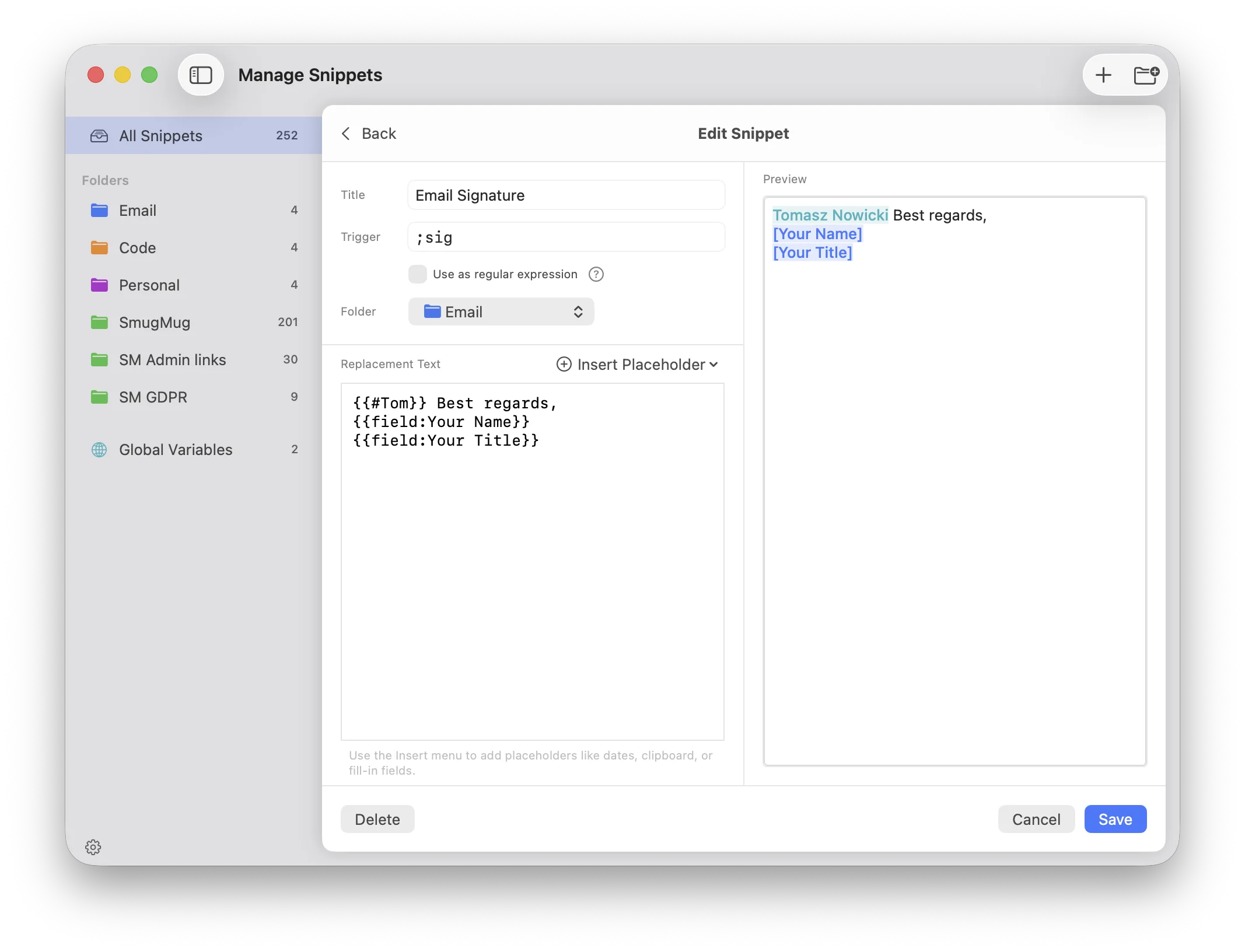The width and height of the screenshot is (1245, 952).
Task: Toggle the sidebar with the sidebar icon
Action: 201,75
